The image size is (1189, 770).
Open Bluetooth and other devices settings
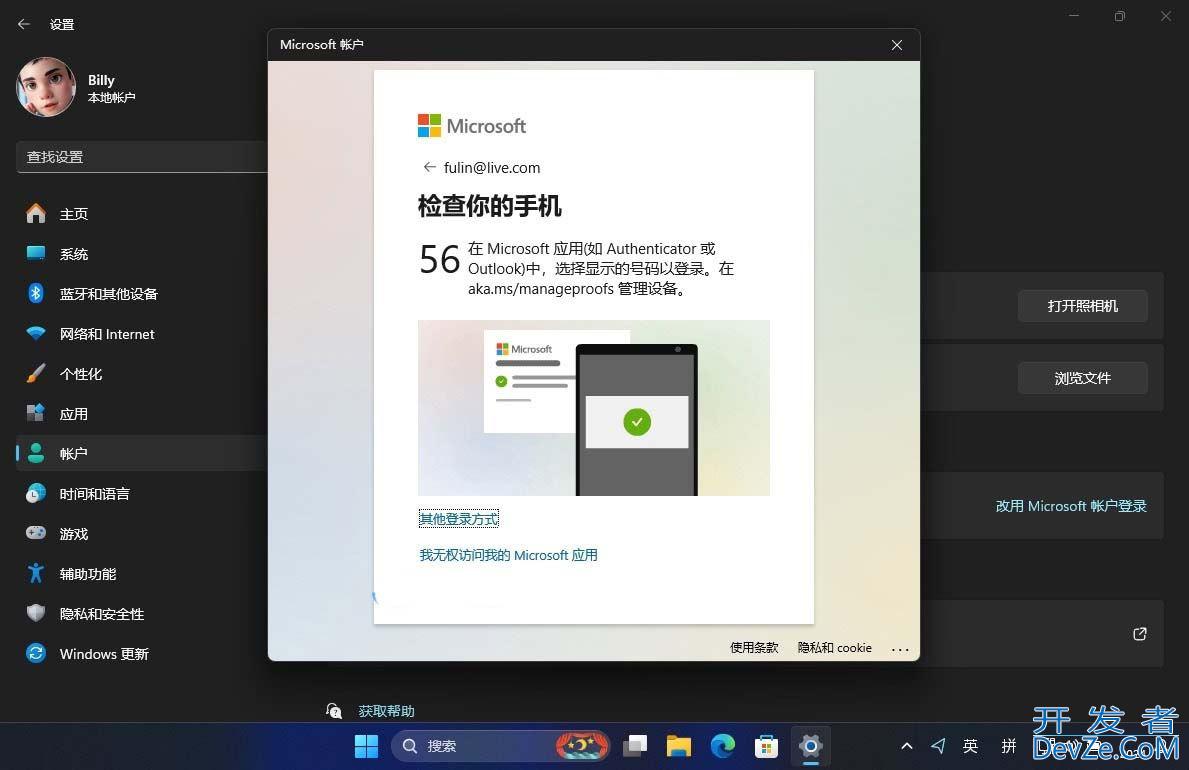click(x=108, y=294)
